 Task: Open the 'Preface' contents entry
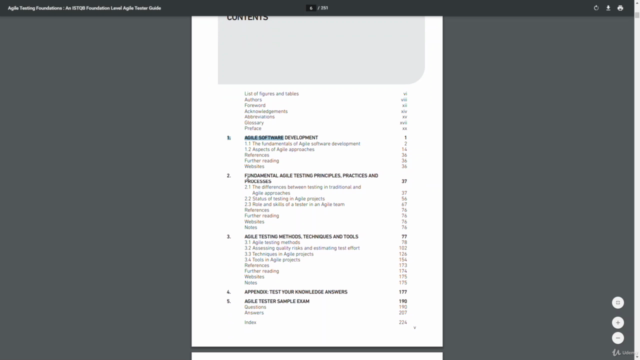click(x=253, y=128)
